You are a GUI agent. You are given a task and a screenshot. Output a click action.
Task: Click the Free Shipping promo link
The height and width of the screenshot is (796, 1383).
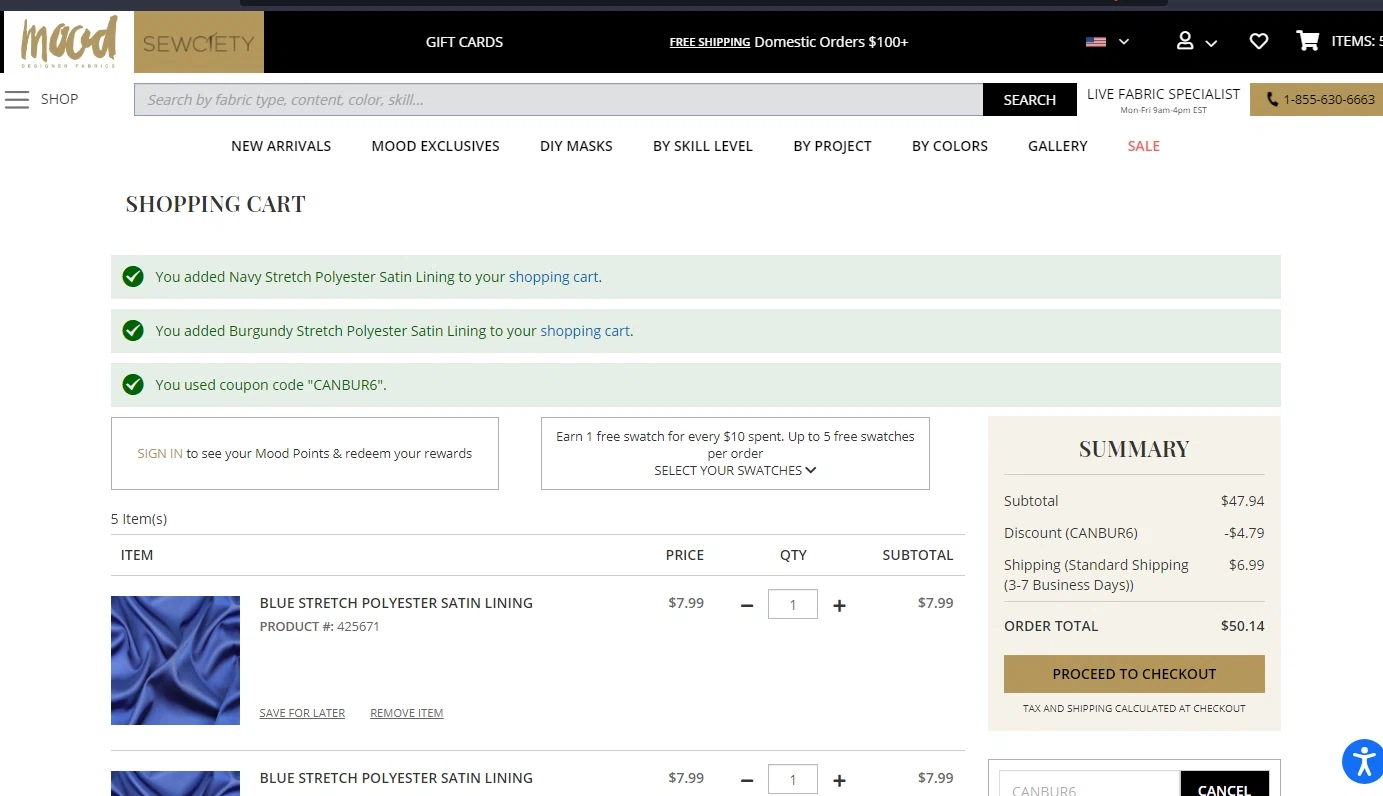[x=710, y=42]
